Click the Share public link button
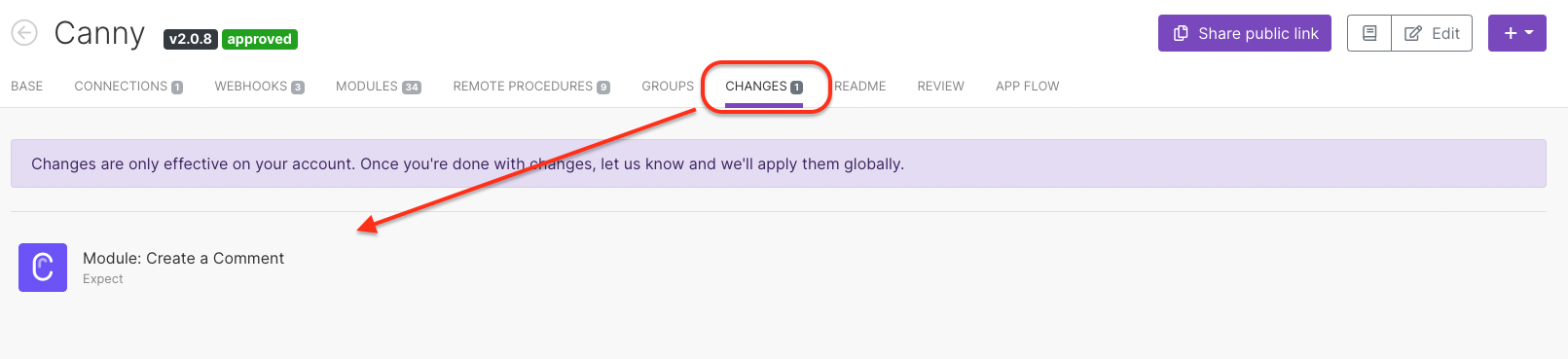The height and width of the screenshot is (359, 1568). point(1245,33)
